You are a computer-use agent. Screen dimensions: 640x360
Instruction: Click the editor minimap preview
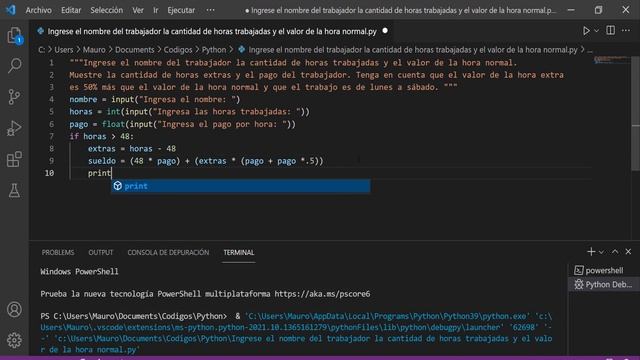pos(611,60)
